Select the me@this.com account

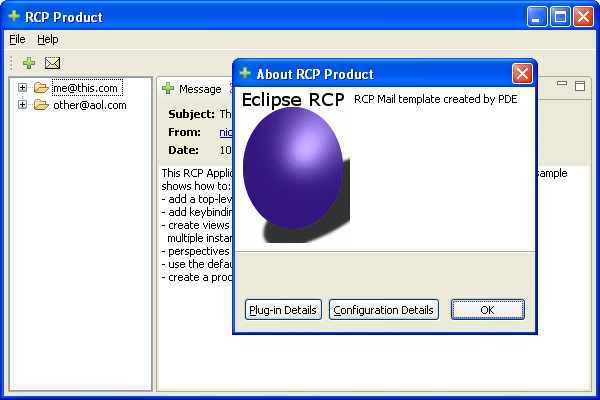(87, 88)
